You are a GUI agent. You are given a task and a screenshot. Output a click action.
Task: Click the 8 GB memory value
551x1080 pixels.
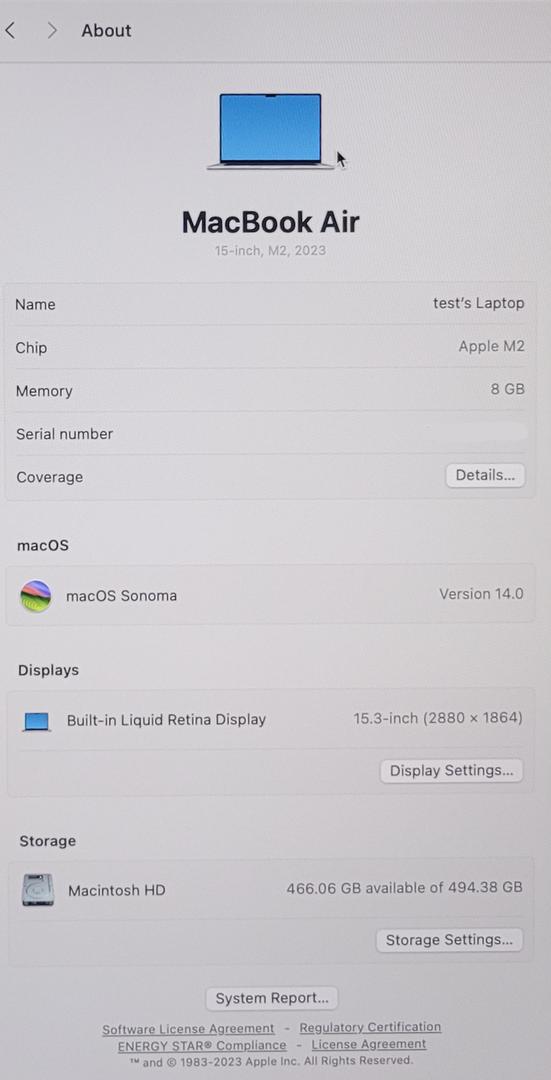coord(508,389)
